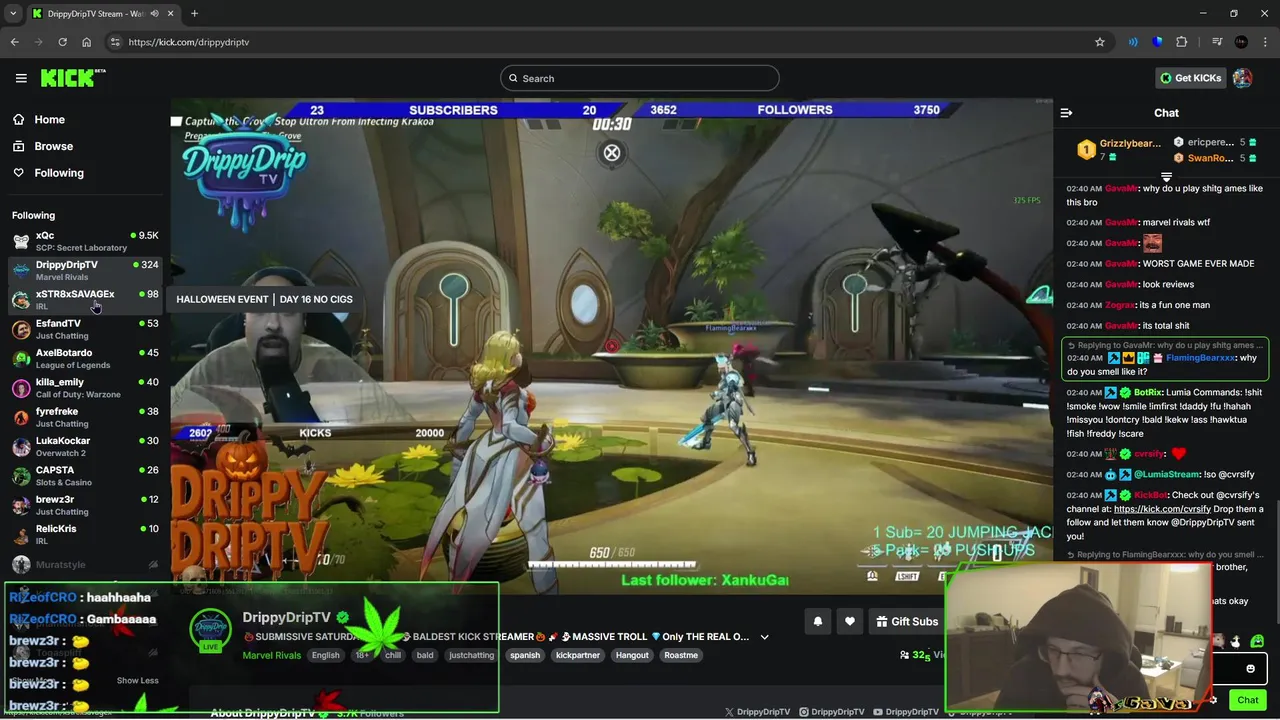The width and height of the screenshot is (1280, 720).
Task: Click Grizzlybear top gifter name
Action: click(x=1130, y=143)
